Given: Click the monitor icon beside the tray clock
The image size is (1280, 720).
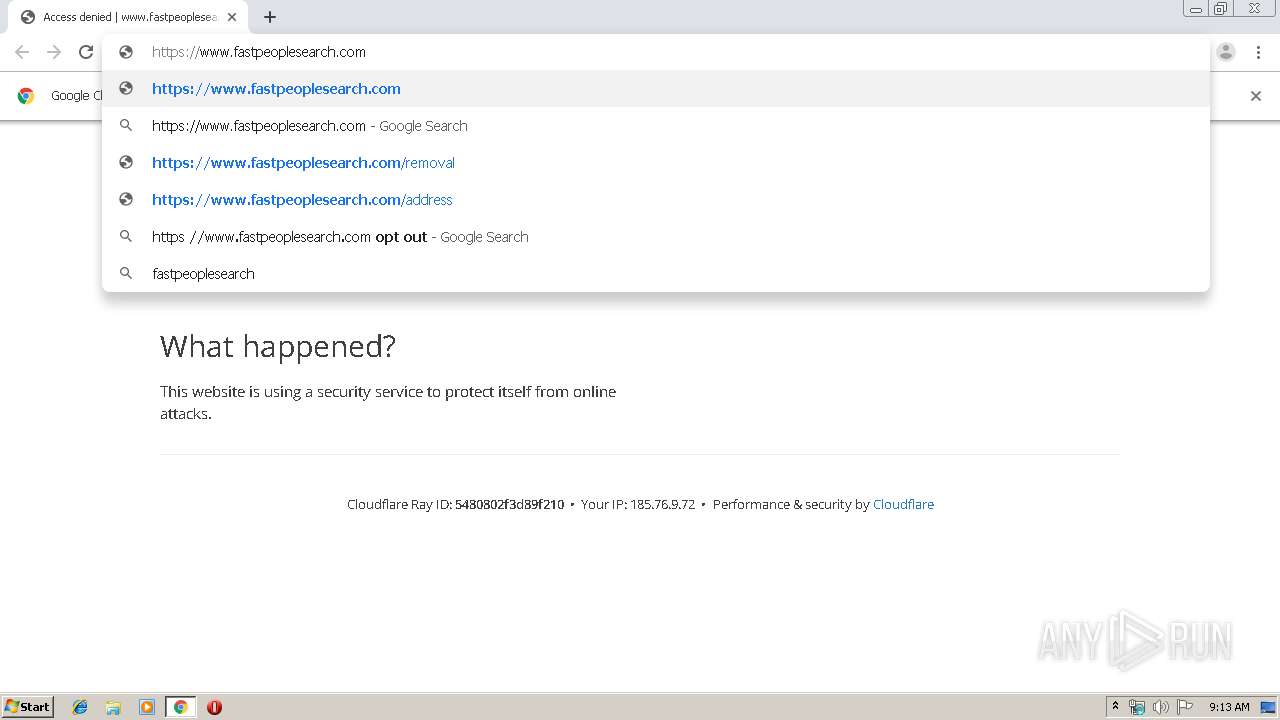Looking at the screenshot, I should [1268, 707].
